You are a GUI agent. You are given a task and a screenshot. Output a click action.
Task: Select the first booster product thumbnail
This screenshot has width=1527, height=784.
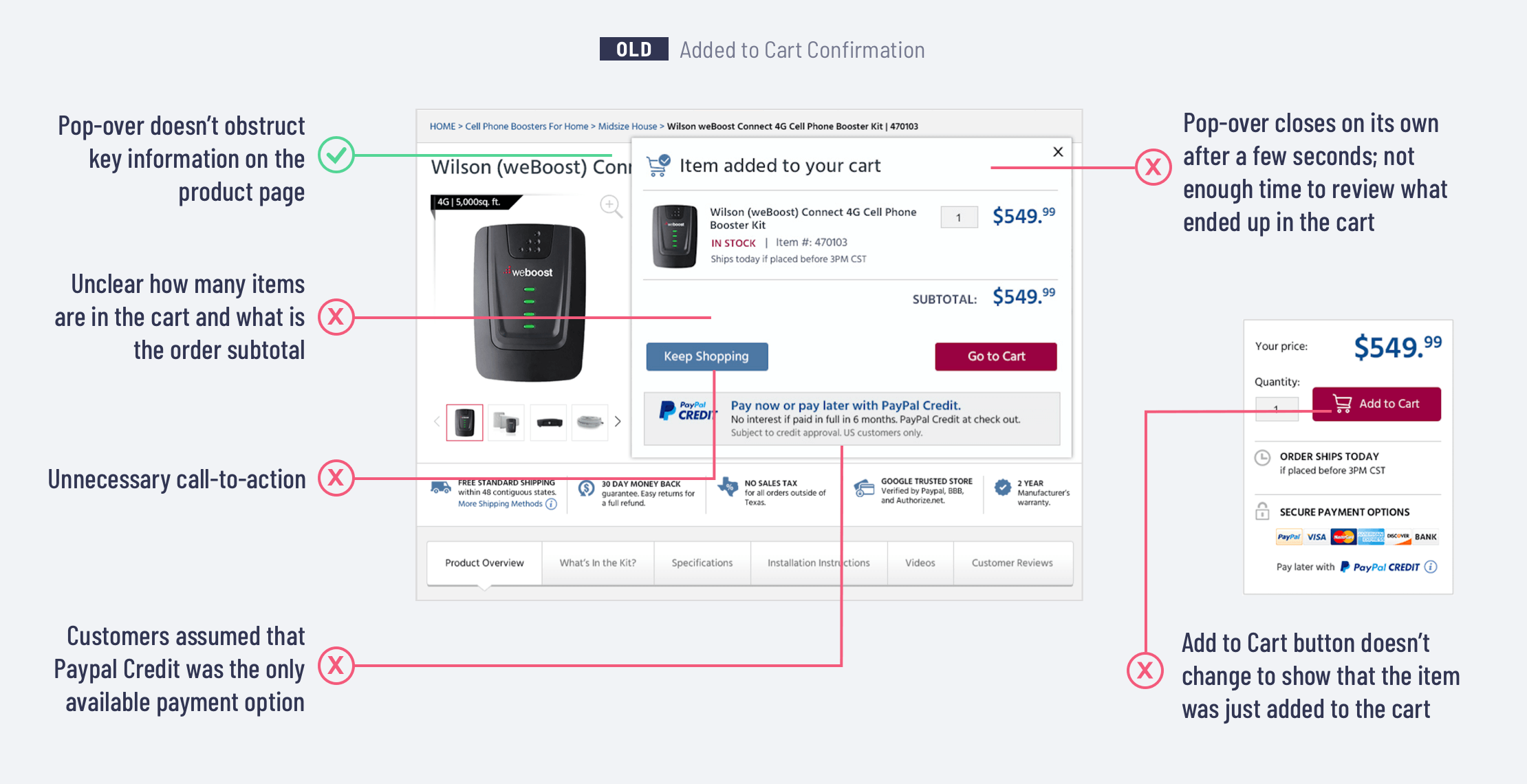(x=465, y=422)
